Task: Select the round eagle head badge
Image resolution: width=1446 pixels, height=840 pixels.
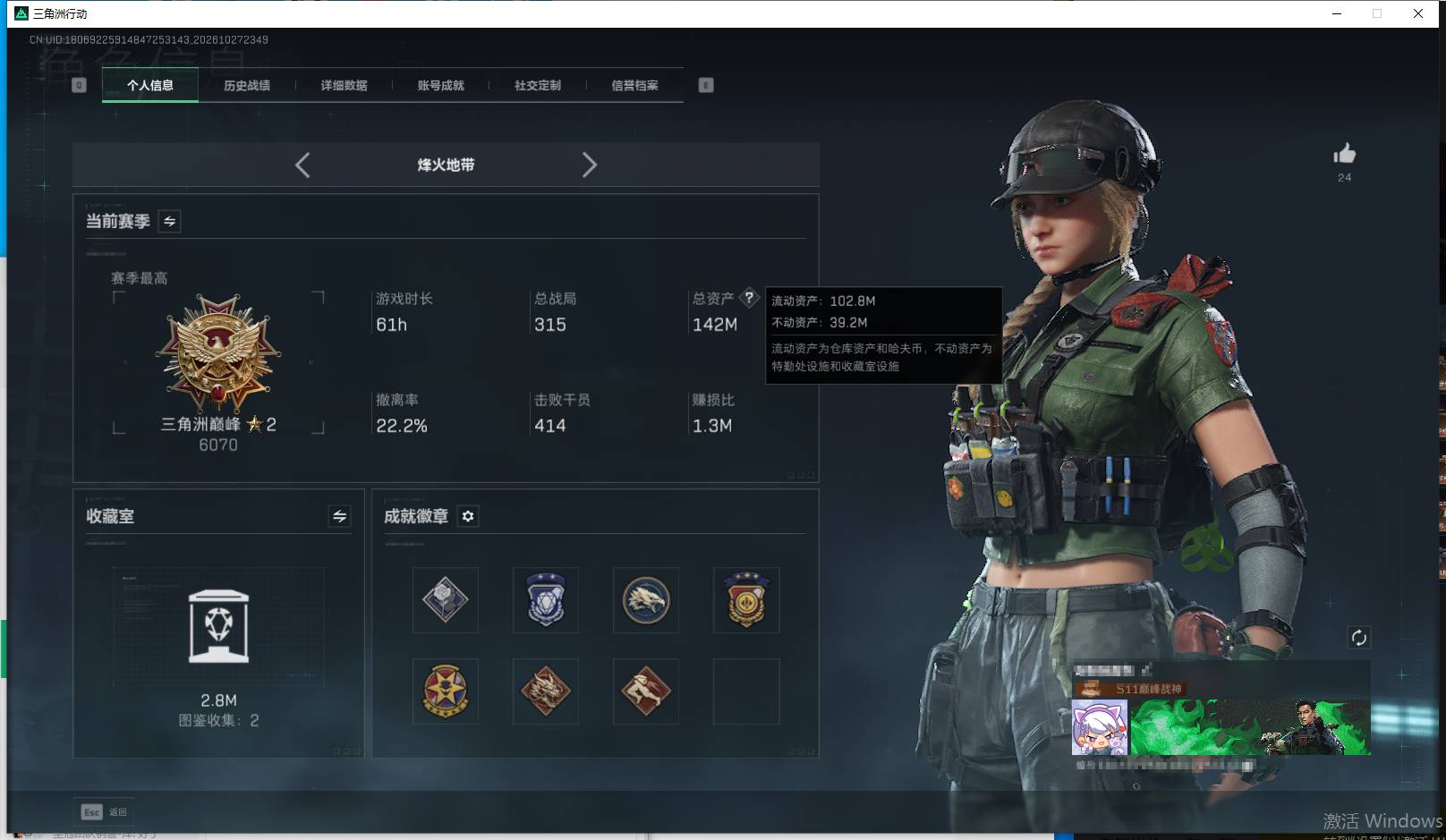Action: tap(646, 600)
